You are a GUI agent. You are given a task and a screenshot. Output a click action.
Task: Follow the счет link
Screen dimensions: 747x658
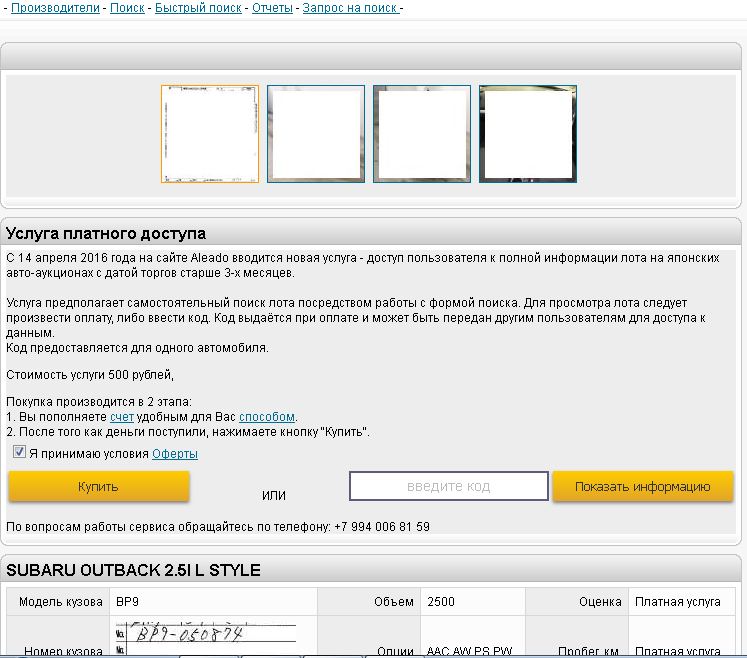pyautogui.click(x=121, y=417)
